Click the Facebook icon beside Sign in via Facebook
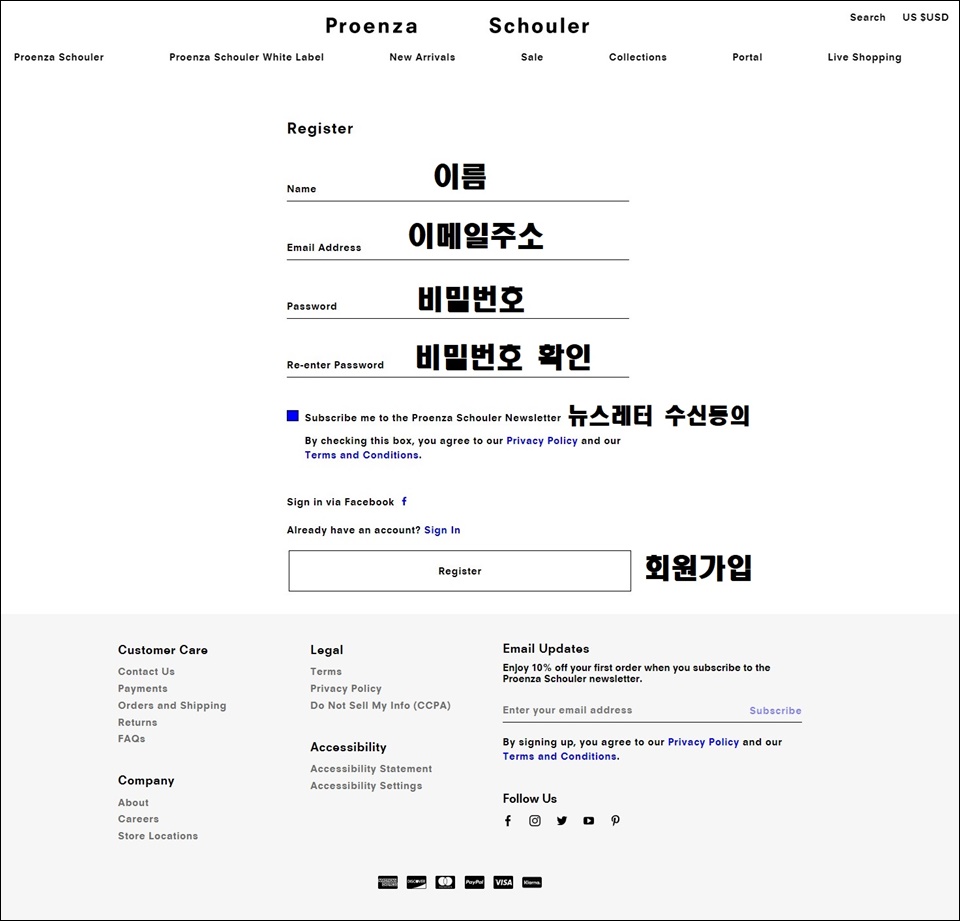960x921 pixels. pyautogui.click(x=404, y=502)
